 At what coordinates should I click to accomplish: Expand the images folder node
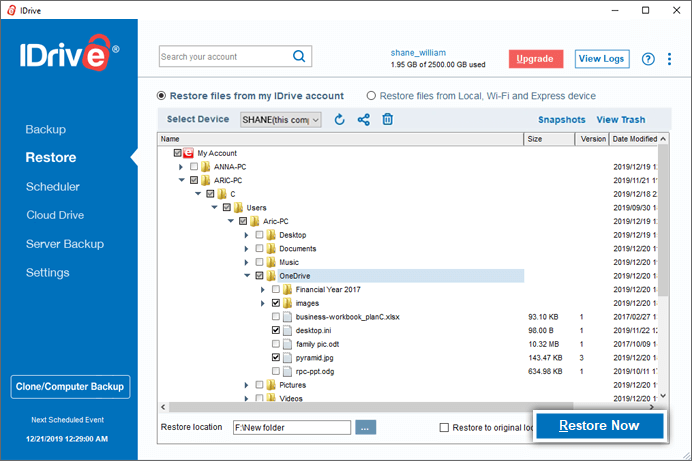tap(263, 304)
